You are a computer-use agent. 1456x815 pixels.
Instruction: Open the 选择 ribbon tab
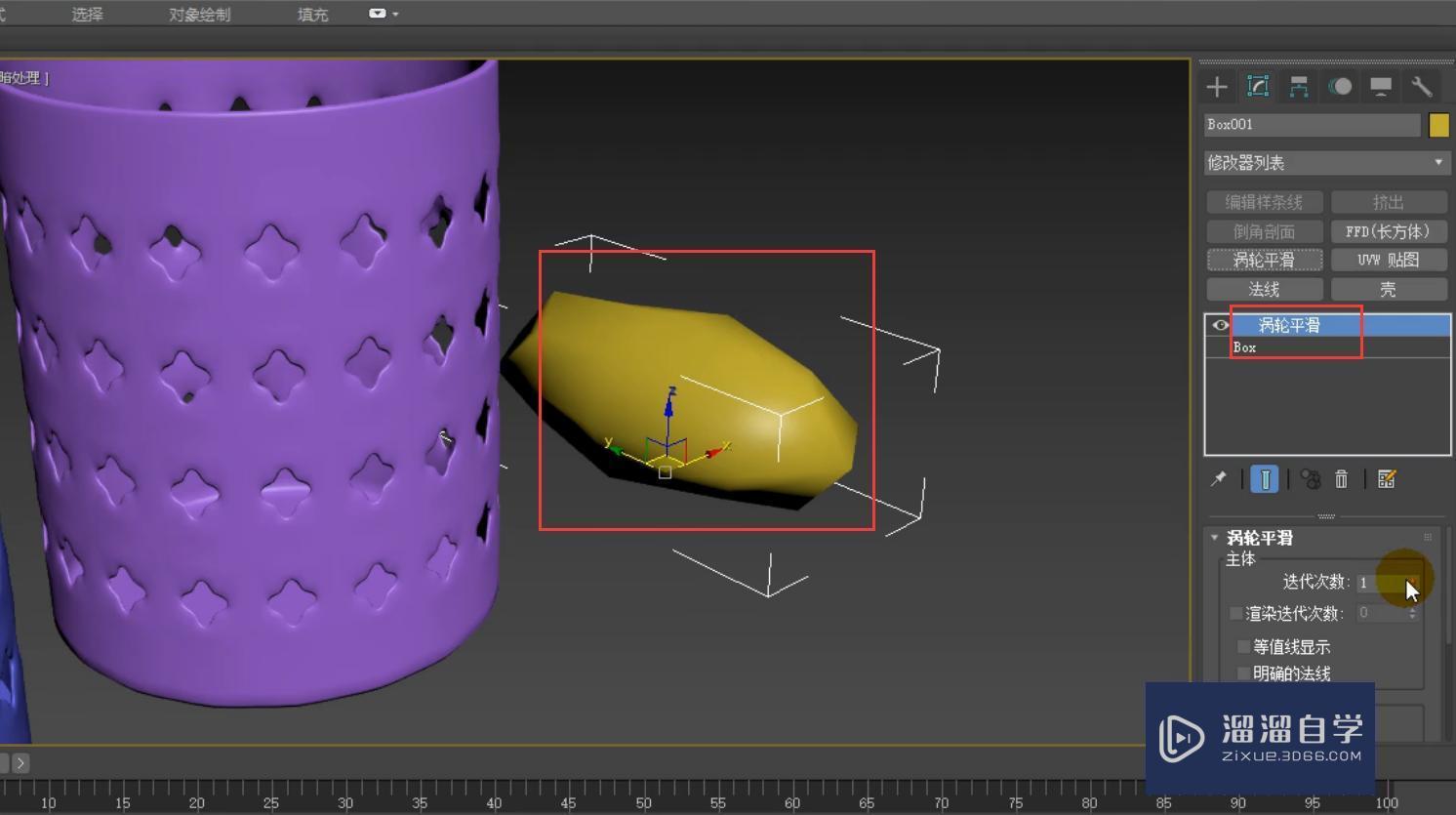(x=88, y=15)
